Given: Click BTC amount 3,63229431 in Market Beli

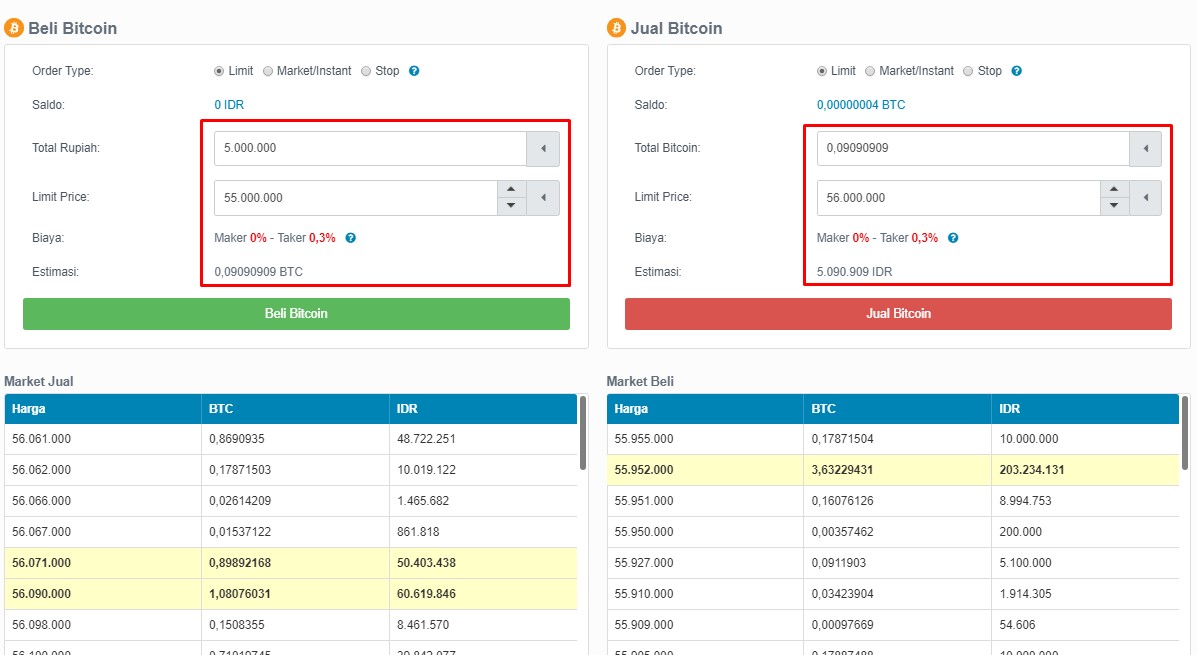Looking at the screenshot, I should [x=842, y=470].
